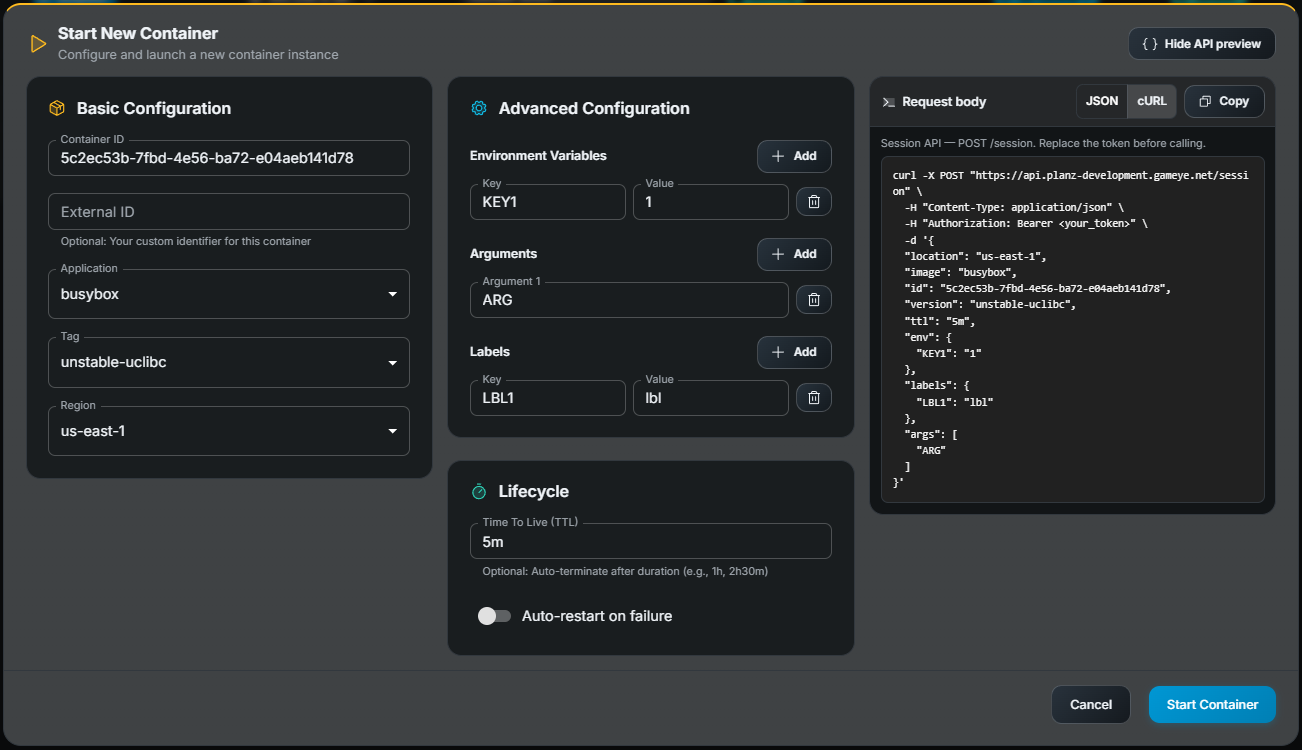Delete the KEY1 environment variable row
The image size is (1302, 750).
pos(814,202)
